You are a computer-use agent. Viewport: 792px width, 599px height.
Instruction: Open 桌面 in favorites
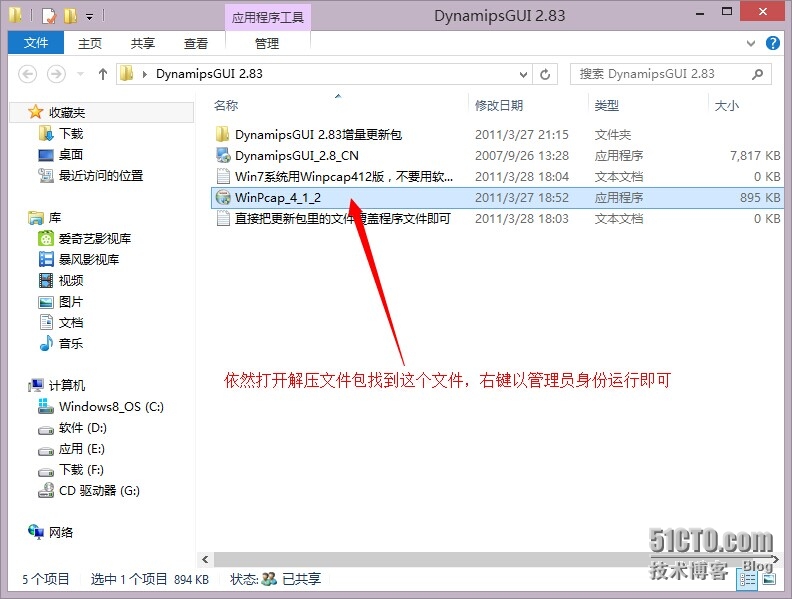pyautogui.click(x=71, y=155)
